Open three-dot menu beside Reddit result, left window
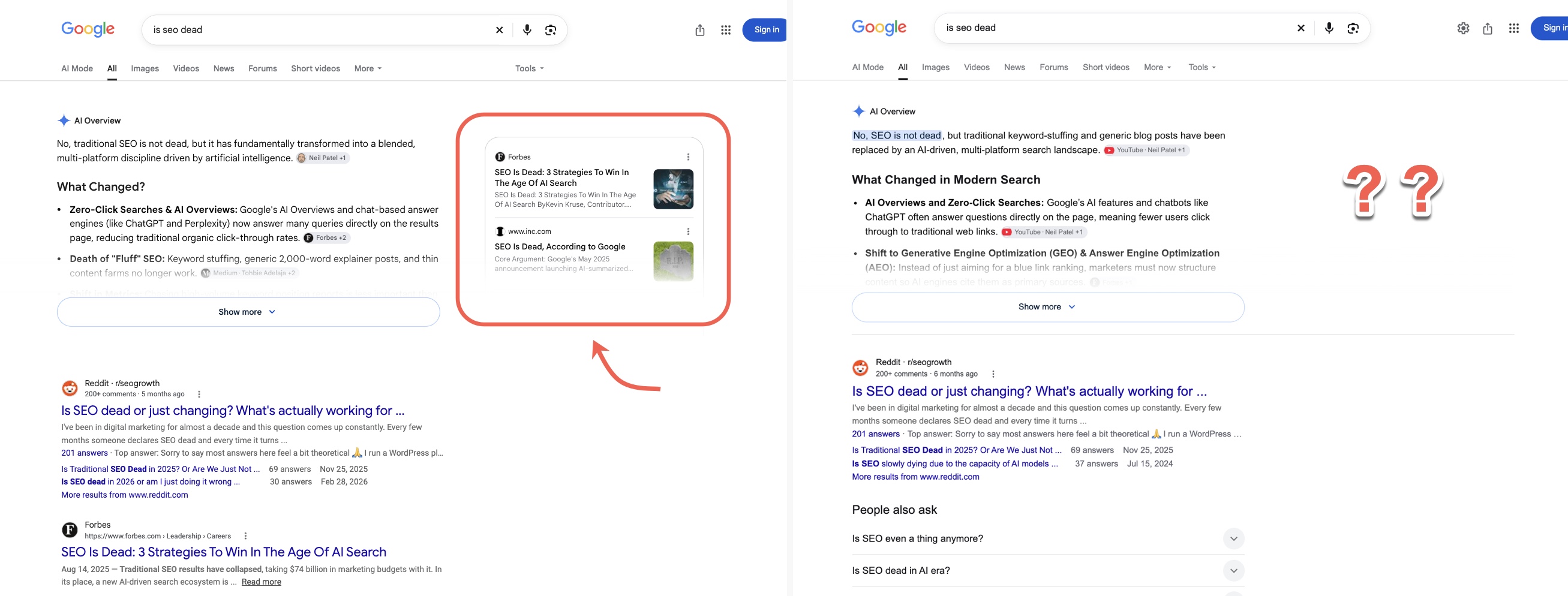This screenshot has height=596, width=1568. [x=199, y=394]
